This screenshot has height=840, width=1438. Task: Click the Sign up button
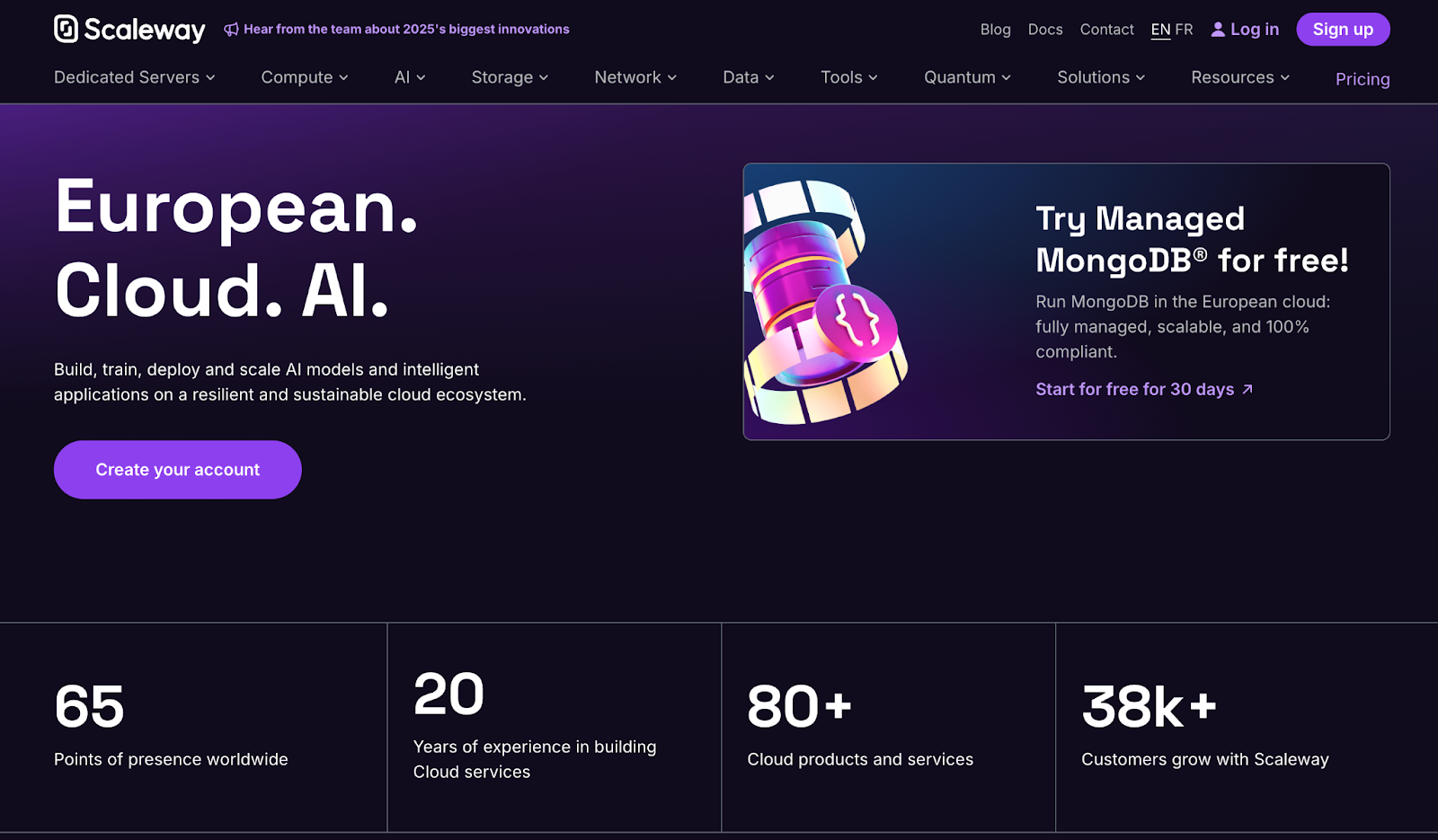pos(1343,29)
